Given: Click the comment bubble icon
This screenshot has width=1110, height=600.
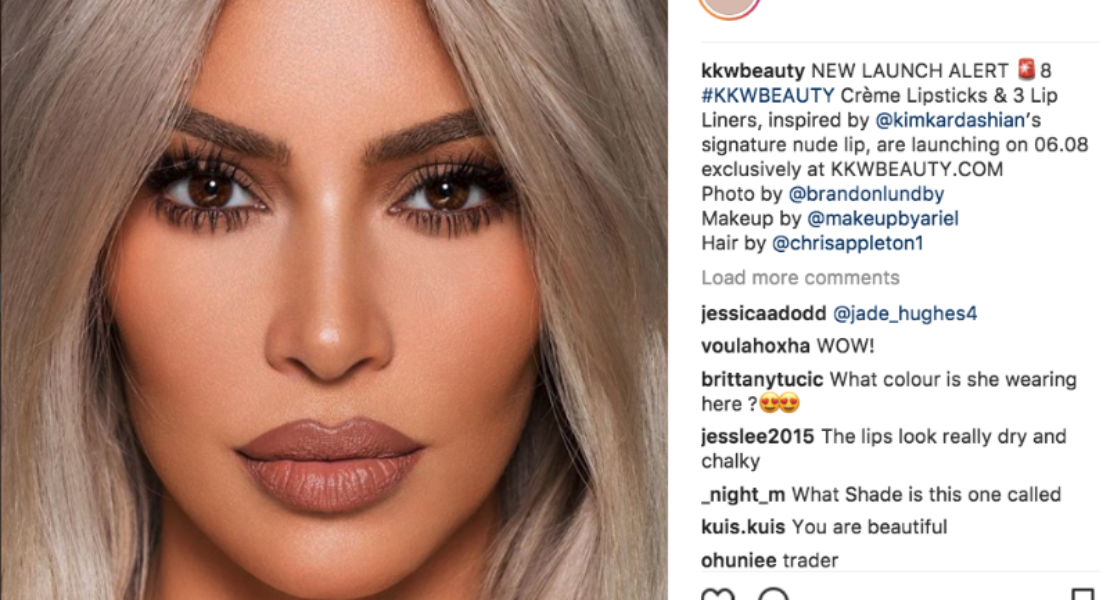Looking at the screenshot, I should pos(773,594).
